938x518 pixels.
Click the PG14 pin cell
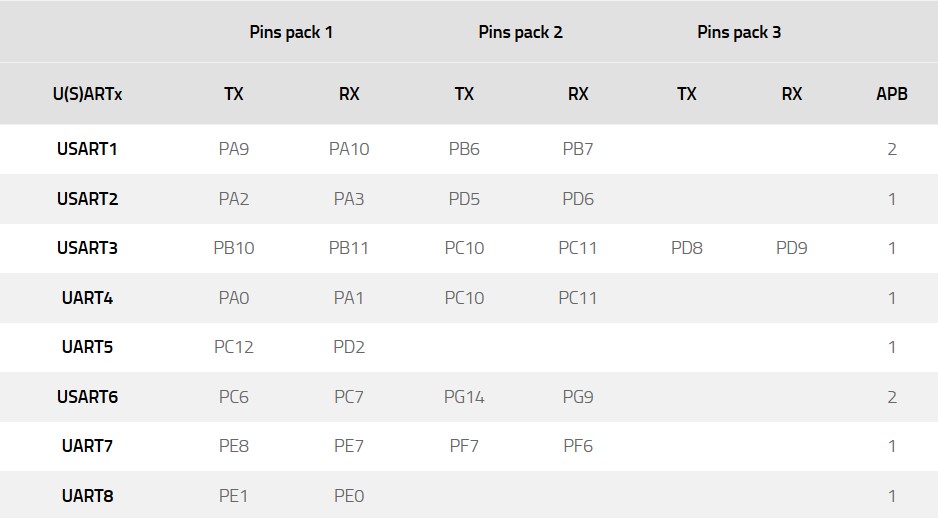pyautogui.click(x=464, y=397)
